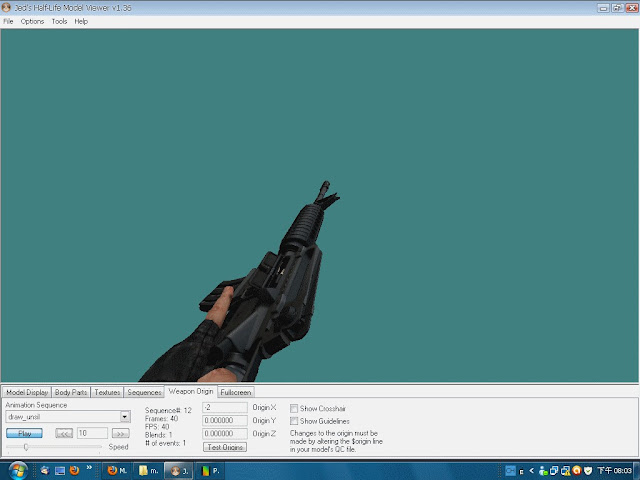This screenshot has height=480, width=640.
Task: Click the security shield tray icon
Action: [x=588, y=471]
